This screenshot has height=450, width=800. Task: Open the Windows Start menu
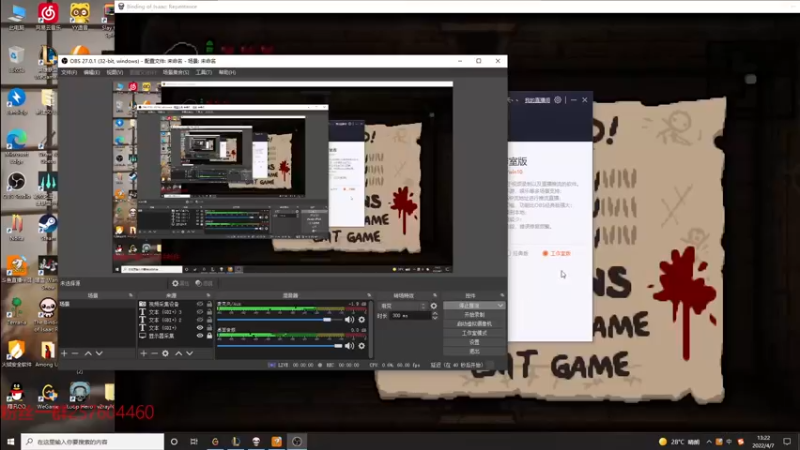tap(10, 441)
